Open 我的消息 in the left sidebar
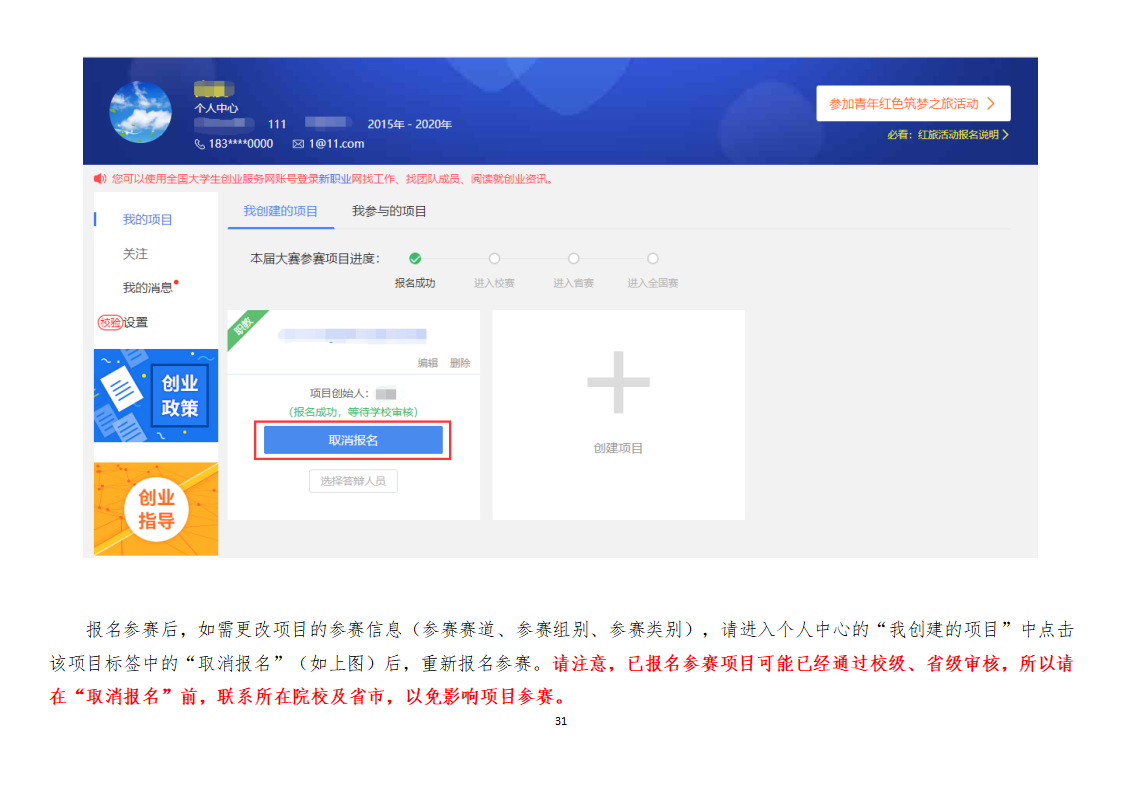This screenshot has width=1122, height=793. point(148,288)
